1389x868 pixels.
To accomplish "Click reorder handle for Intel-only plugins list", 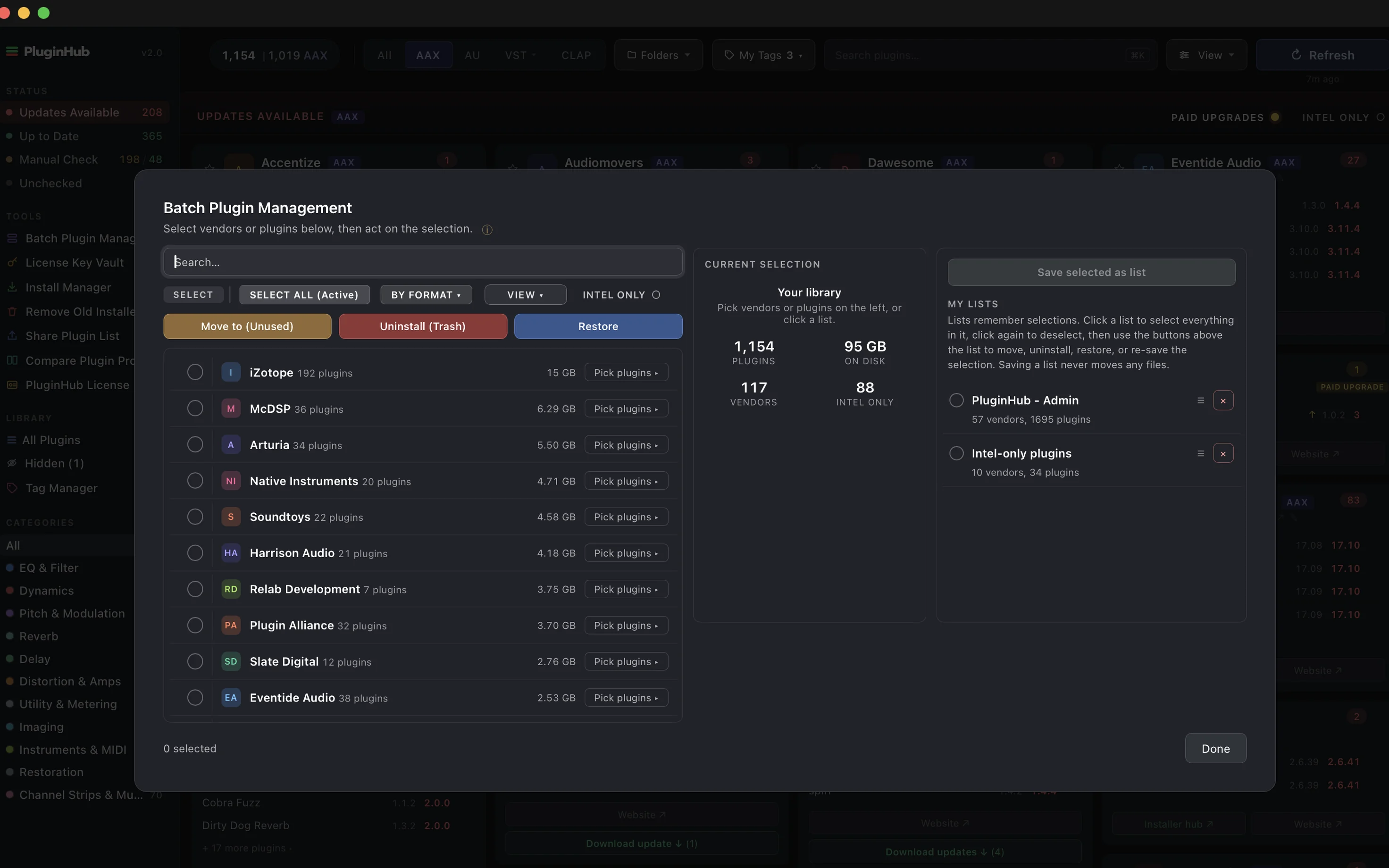I will (1201, 453).
